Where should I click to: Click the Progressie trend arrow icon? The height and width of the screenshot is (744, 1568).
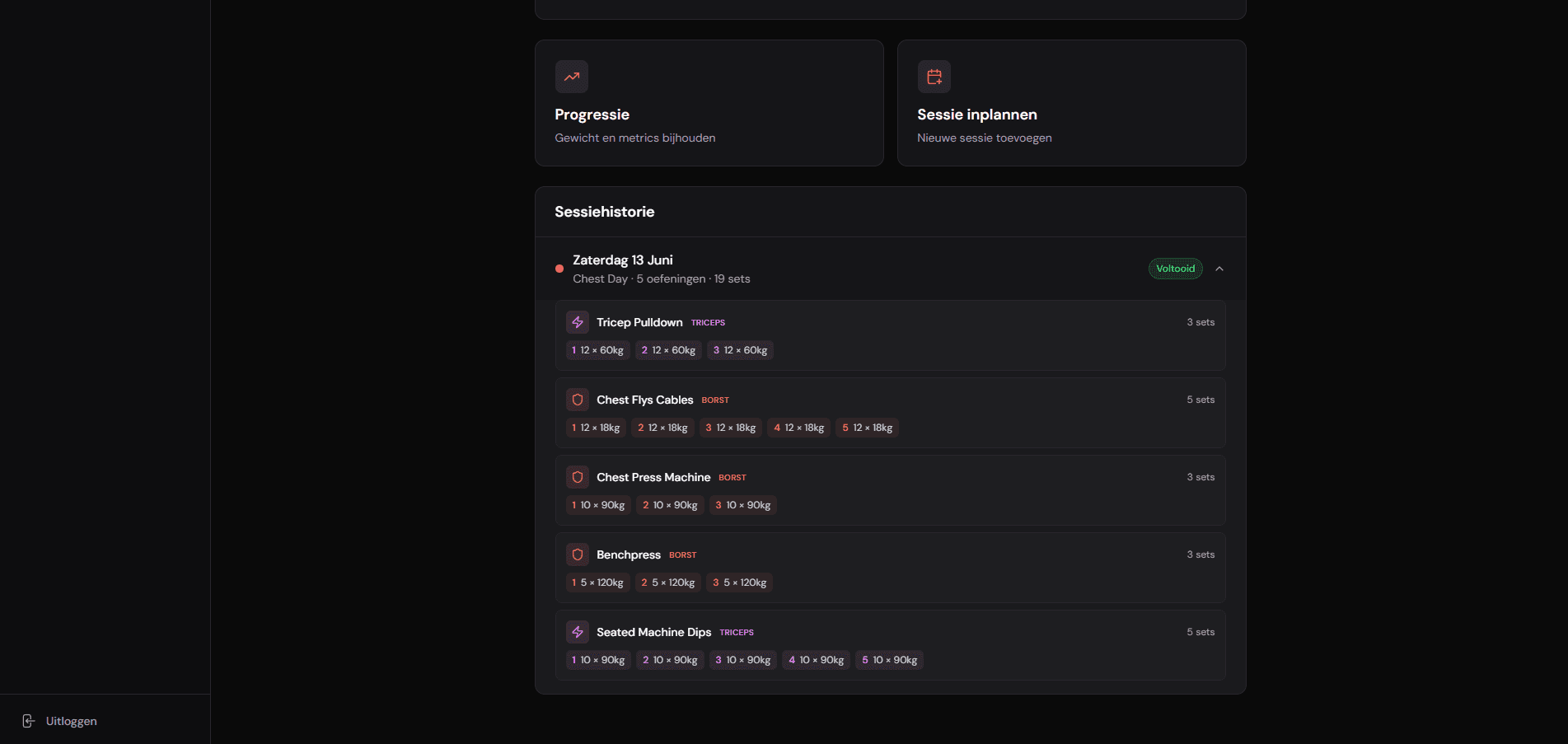tap(572, 77)
